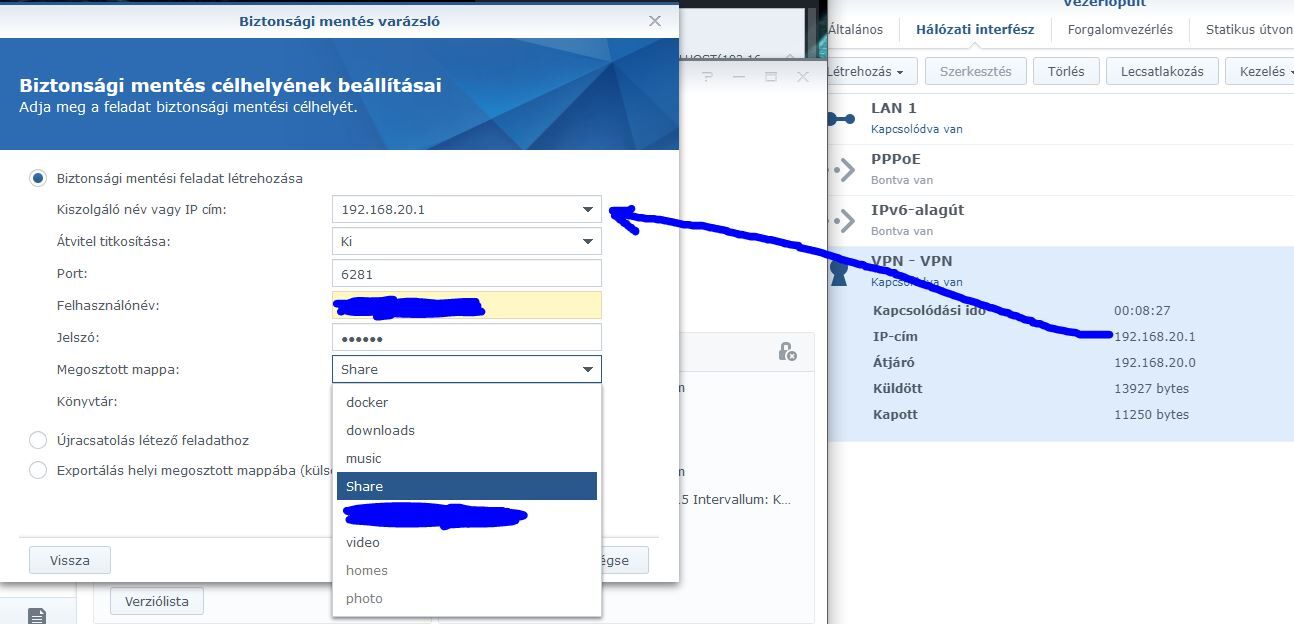1294x624 pixels.
Task: Switch to the Hálózati interfész tab
Action: [975, 29]
